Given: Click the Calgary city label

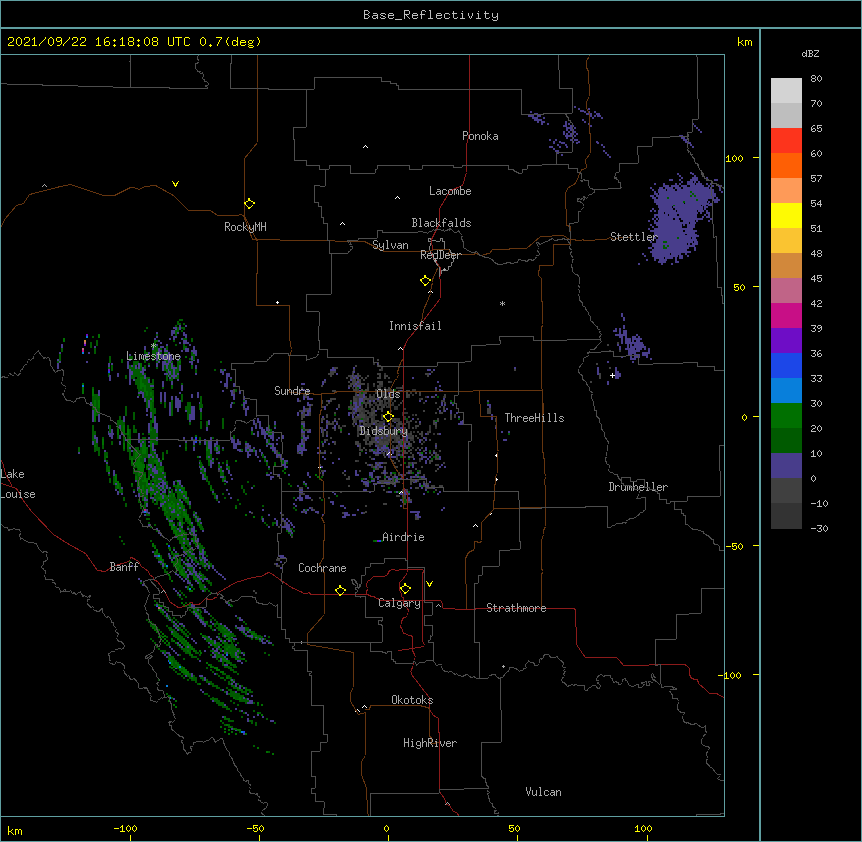Looking at the screenshot, I should 399,603.
